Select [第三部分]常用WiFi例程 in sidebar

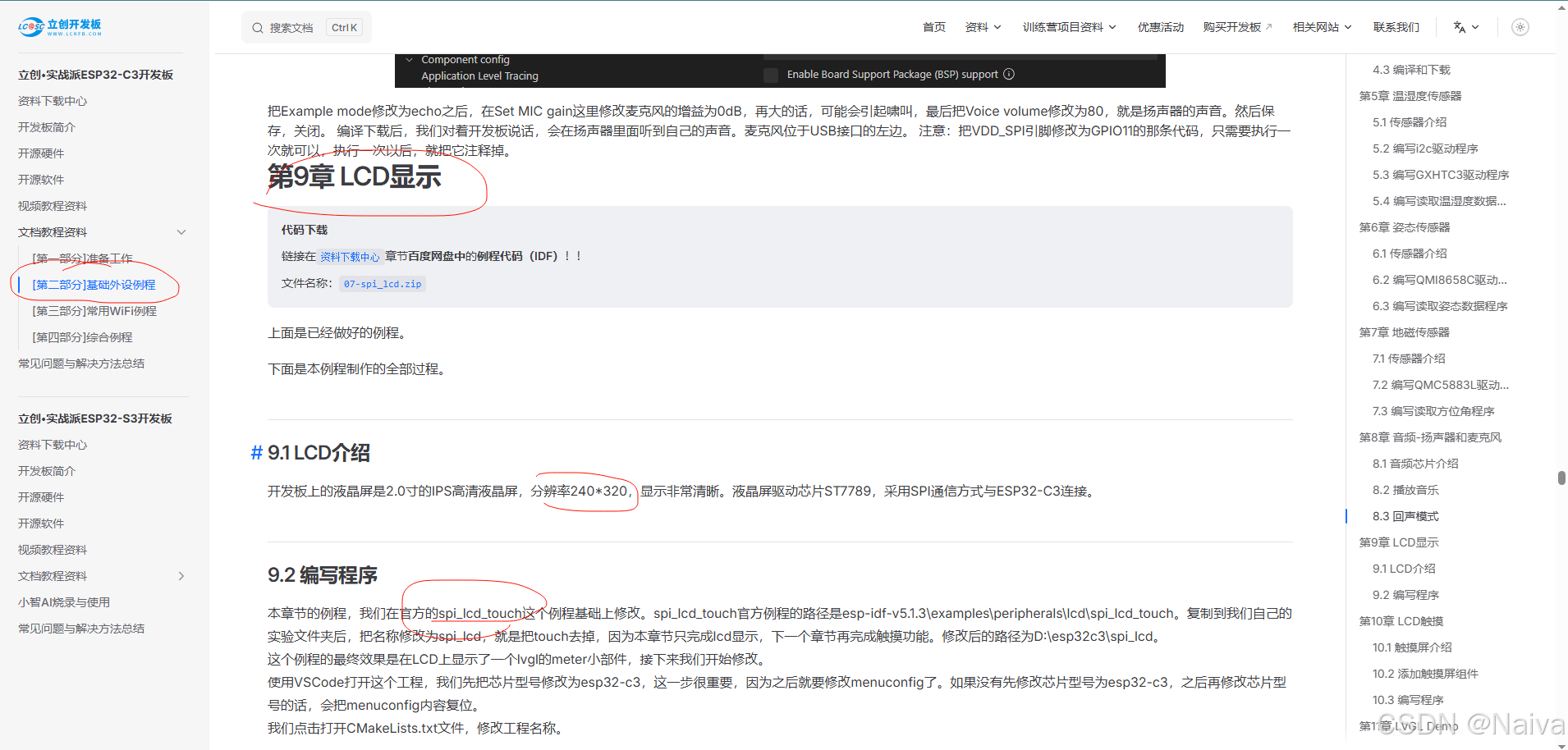click(x=94, y=311)
